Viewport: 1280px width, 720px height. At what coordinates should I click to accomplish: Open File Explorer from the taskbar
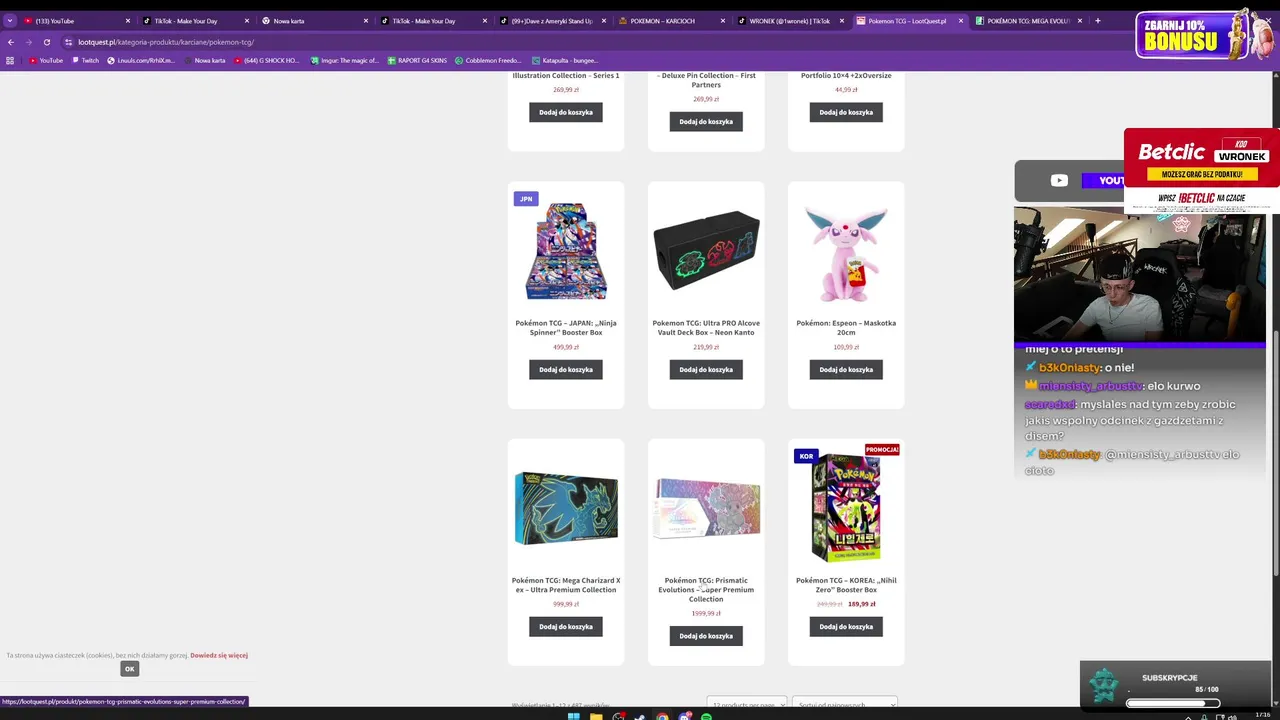click(596, 716)
